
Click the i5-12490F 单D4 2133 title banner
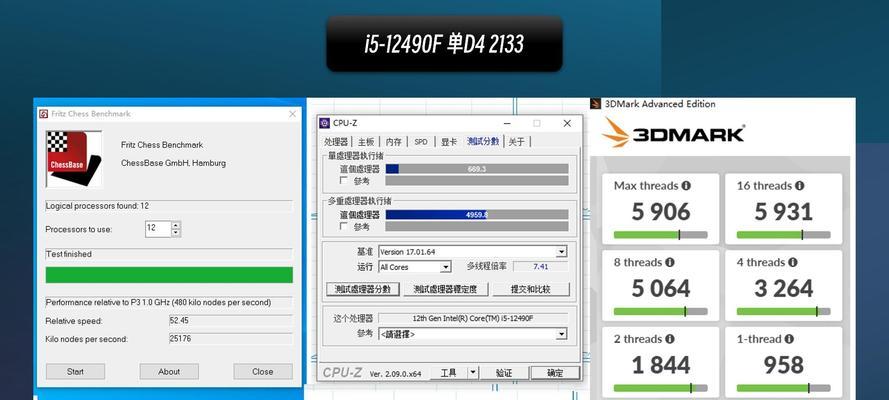(x=444, y=44)
